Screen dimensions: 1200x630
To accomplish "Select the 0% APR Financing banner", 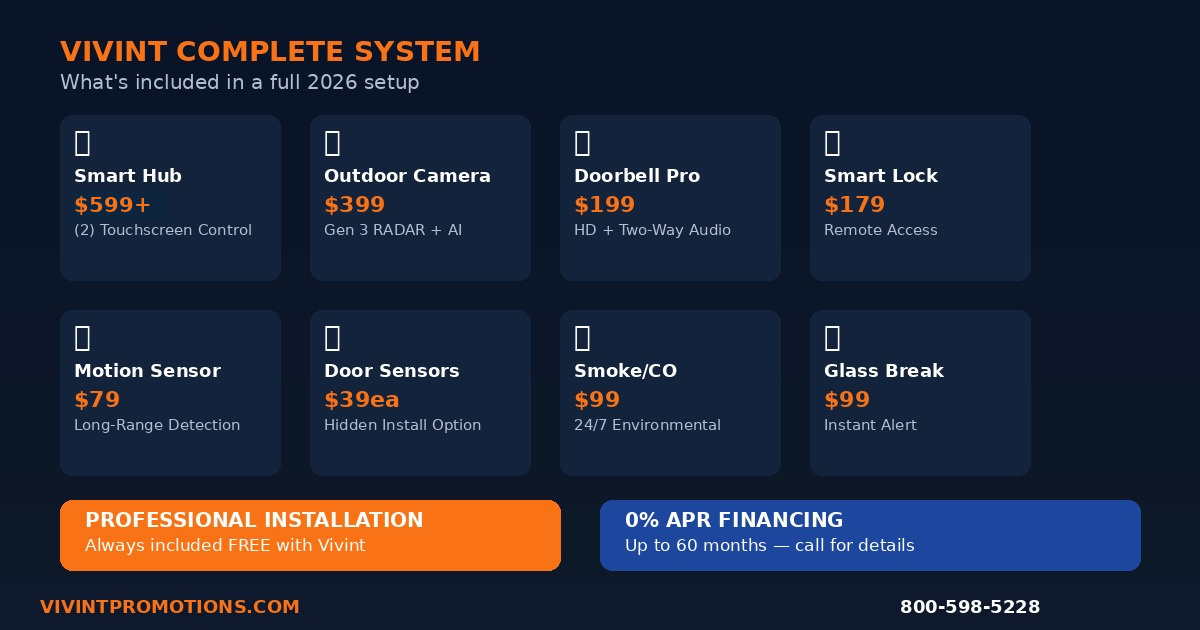I will pos(870,535).
